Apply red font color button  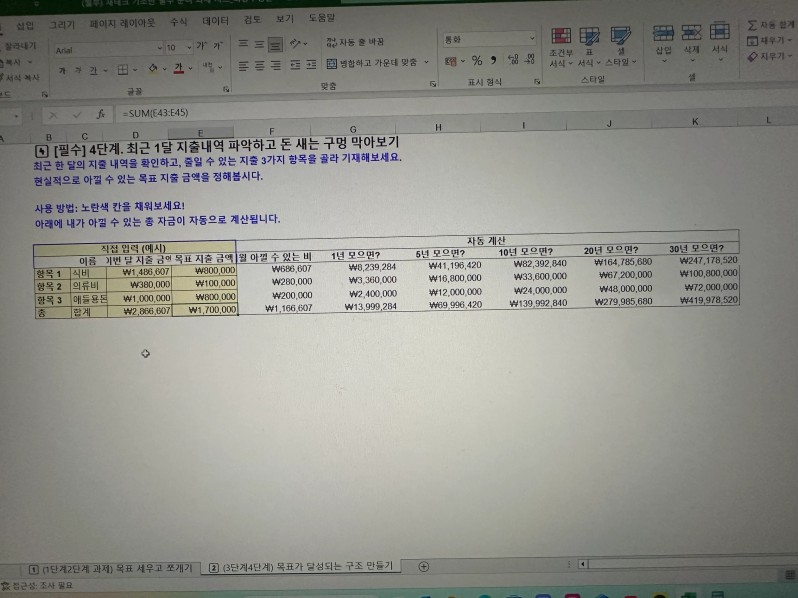click(x=179, y=68)
